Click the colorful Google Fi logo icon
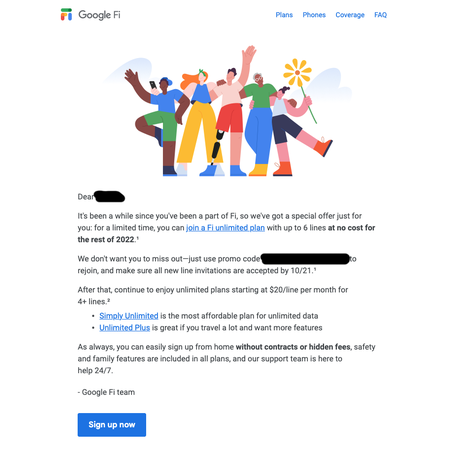This screenshot has height=450, width=450. pyautogui.click(x=66, y=15)
